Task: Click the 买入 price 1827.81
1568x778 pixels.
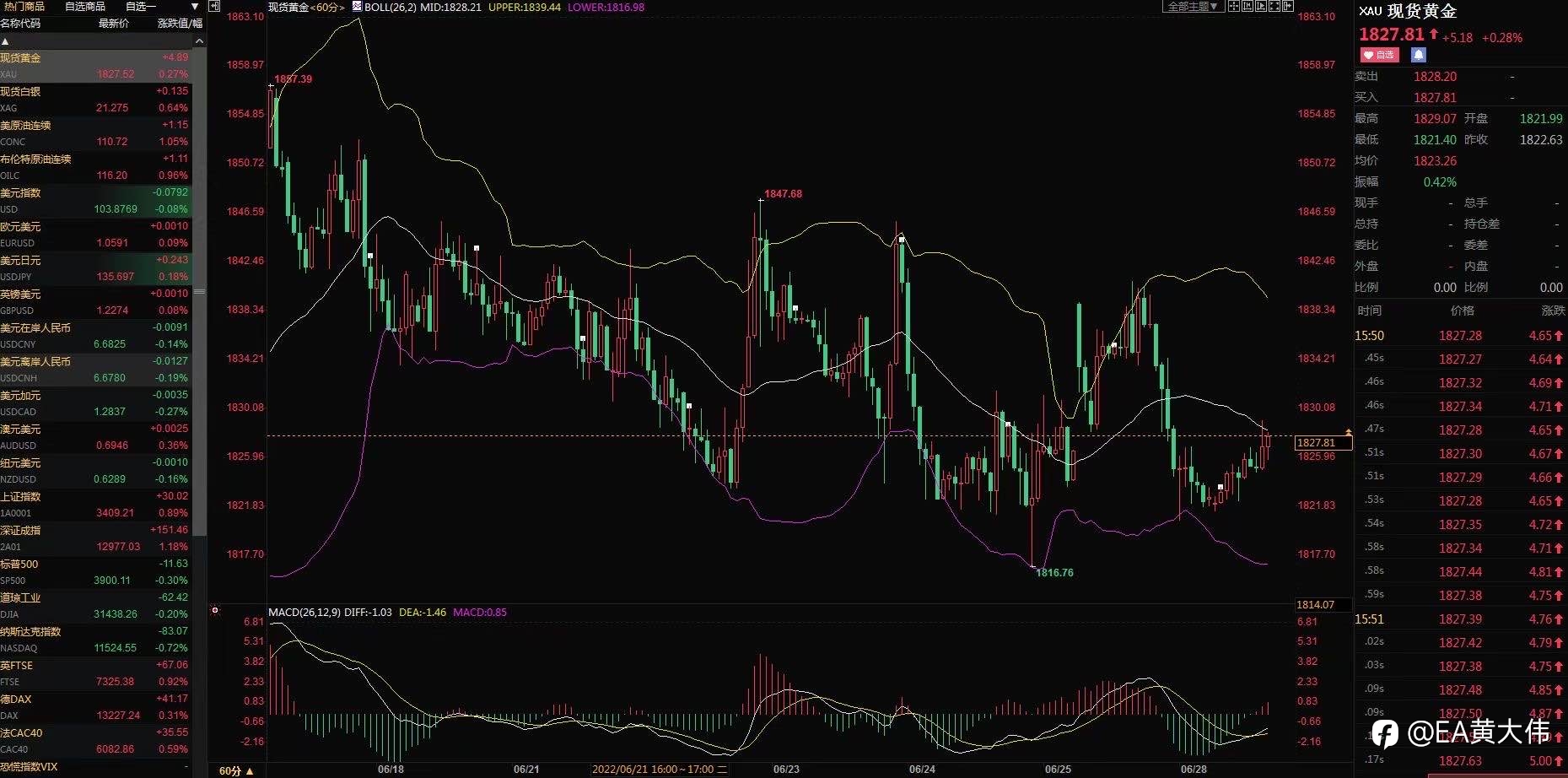Action: pos(1435,98)
